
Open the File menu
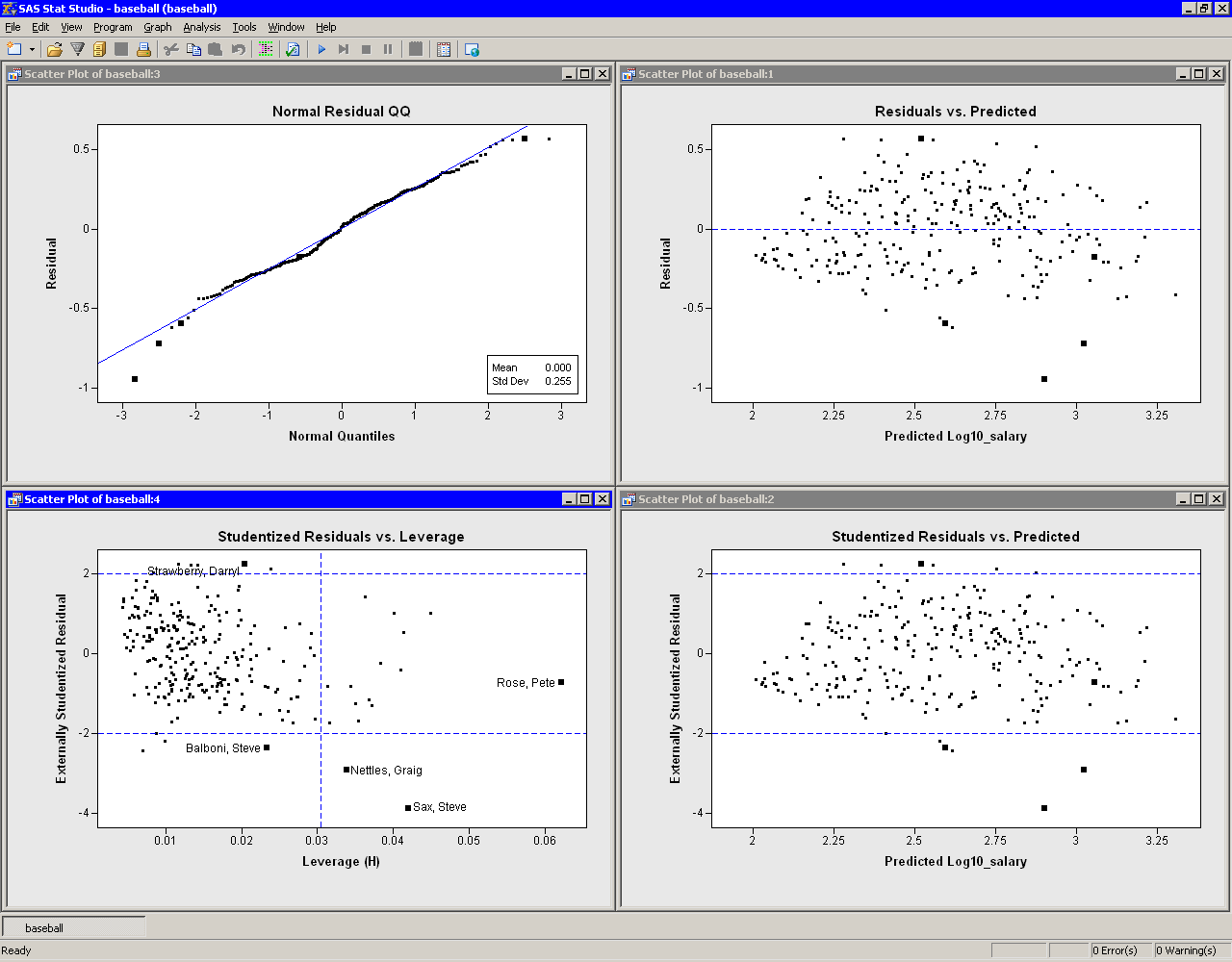click(x=13, y=27)
